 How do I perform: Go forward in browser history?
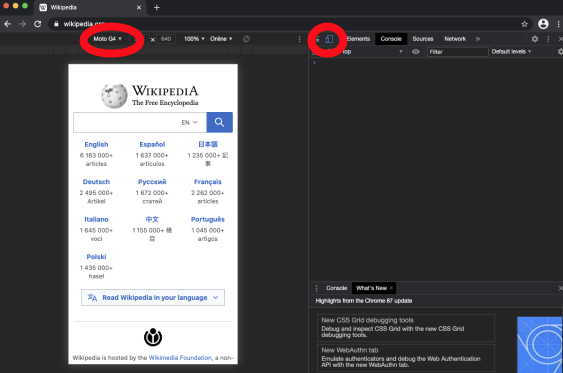click(22, 24)
